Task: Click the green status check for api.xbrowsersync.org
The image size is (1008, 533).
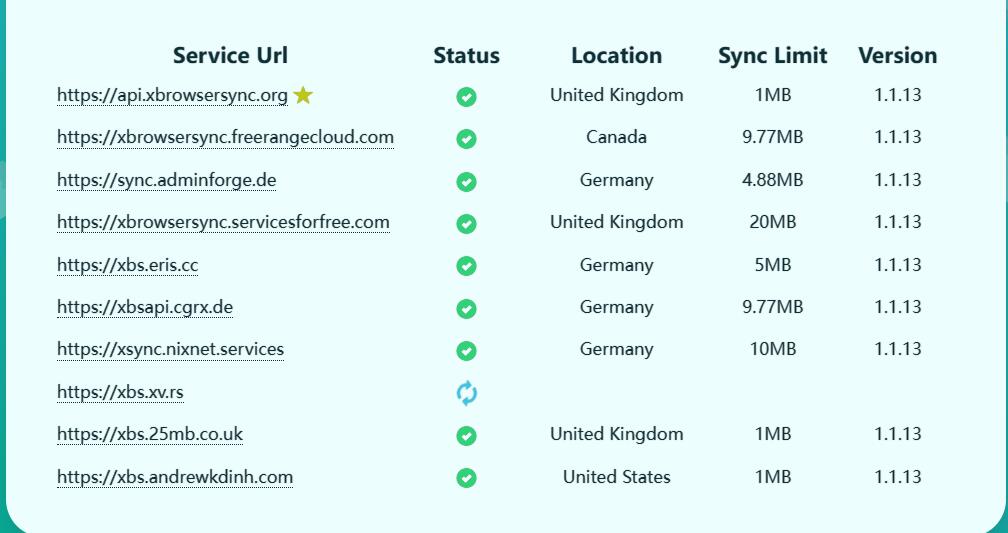Action: 466,97
